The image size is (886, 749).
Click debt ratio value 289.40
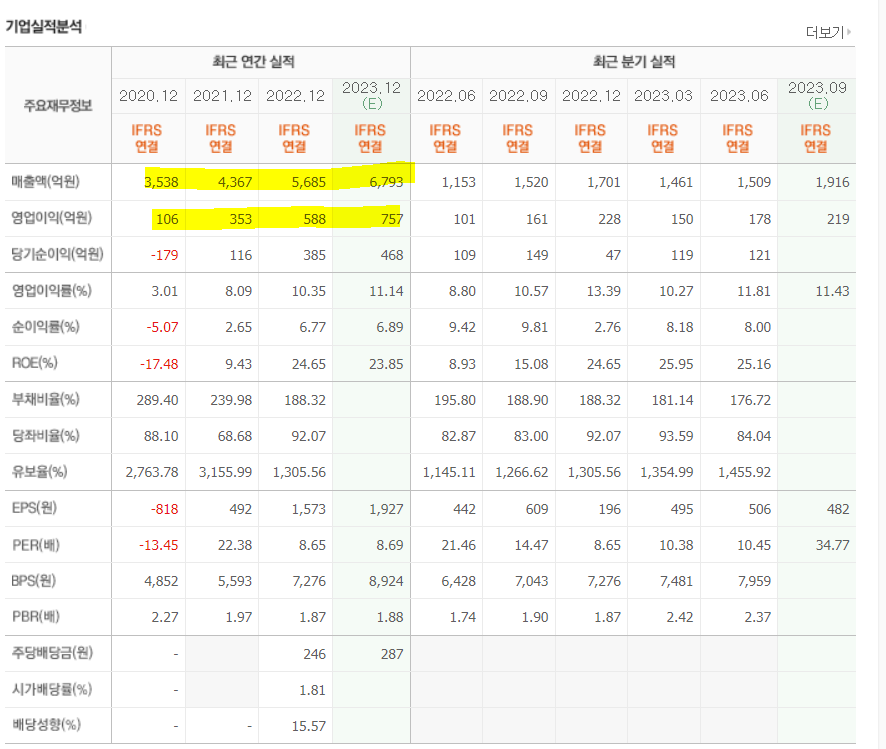tap(158, 400)
